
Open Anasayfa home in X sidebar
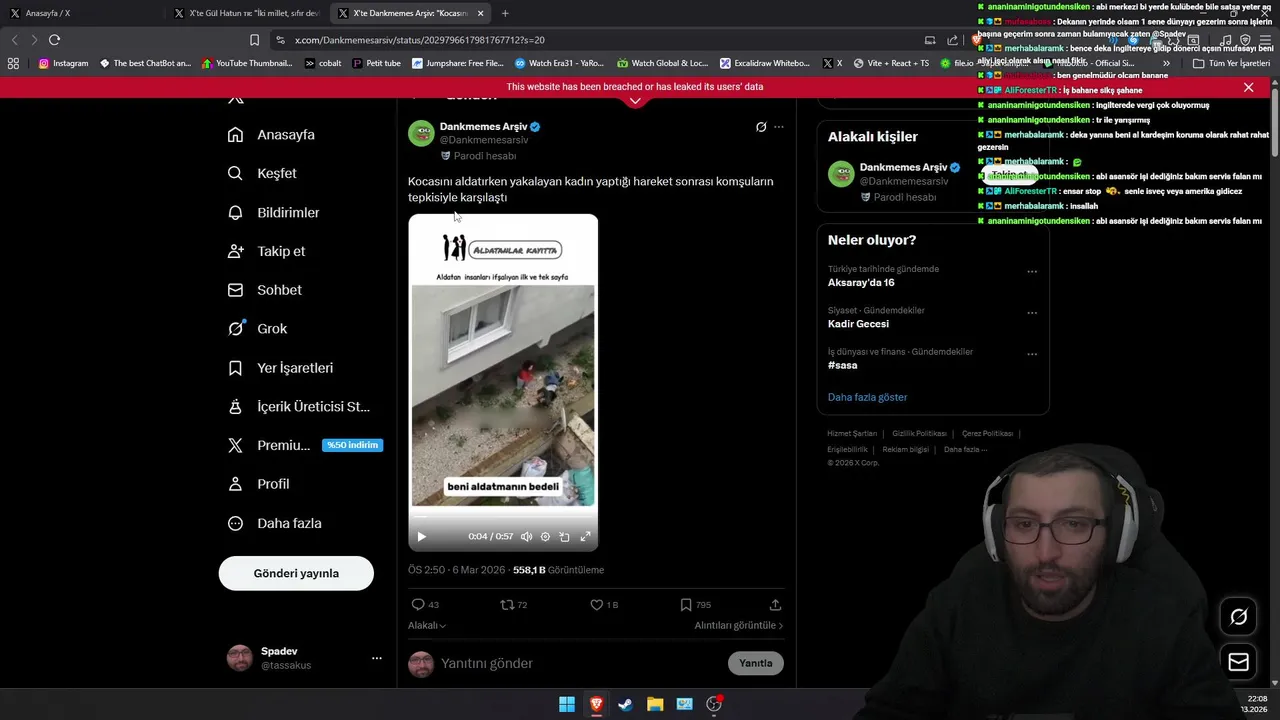[271, 135]
